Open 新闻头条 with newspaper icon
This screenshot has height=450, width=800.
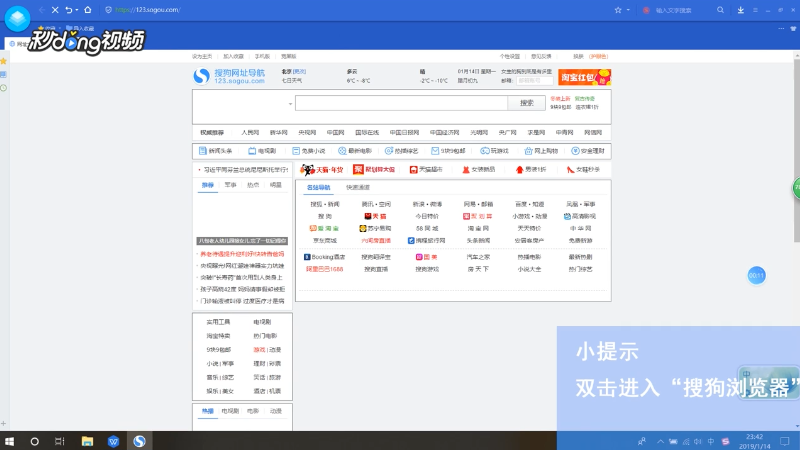(x=215, y=151)
